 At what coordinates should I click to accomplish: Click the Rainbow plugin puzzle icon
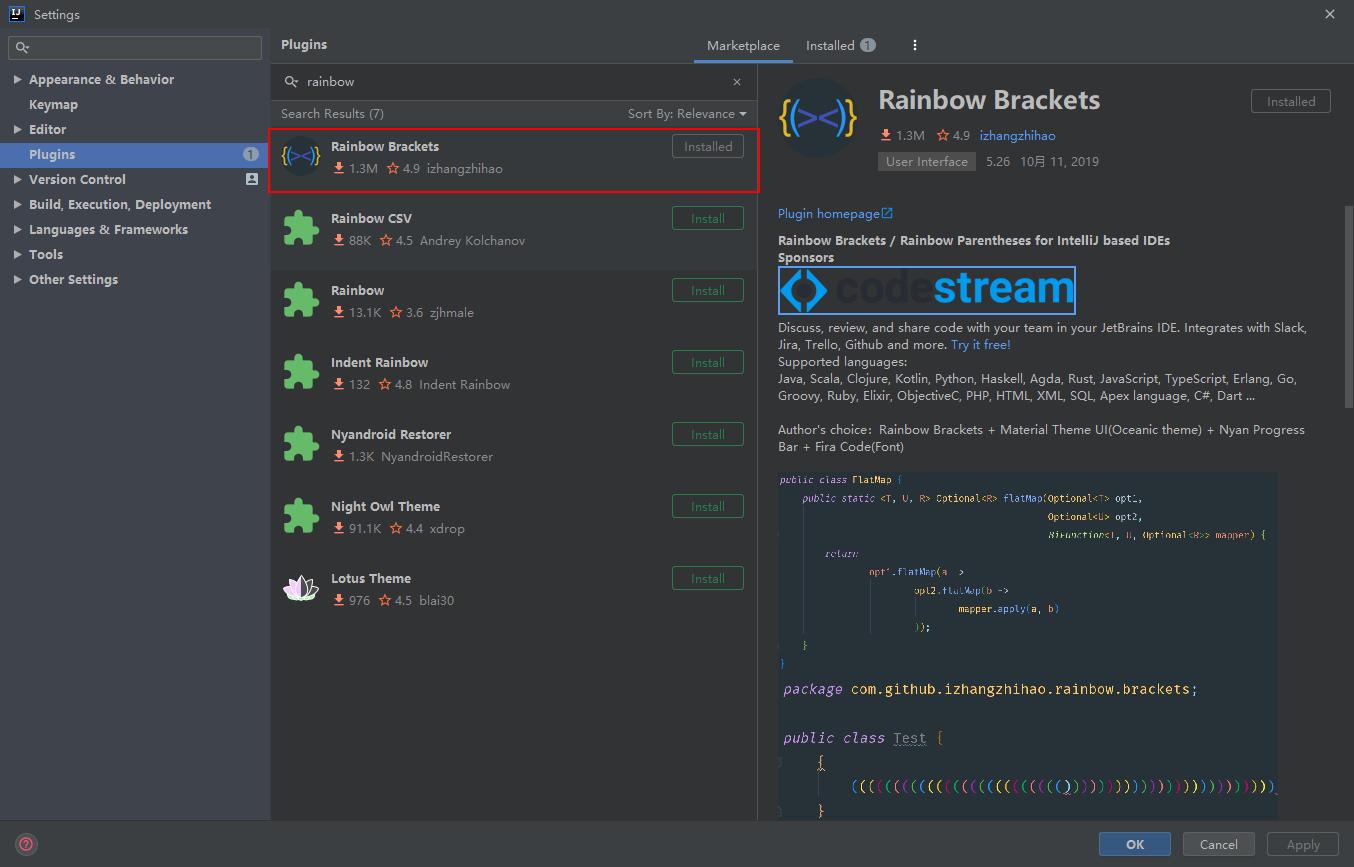coord(300,301)
